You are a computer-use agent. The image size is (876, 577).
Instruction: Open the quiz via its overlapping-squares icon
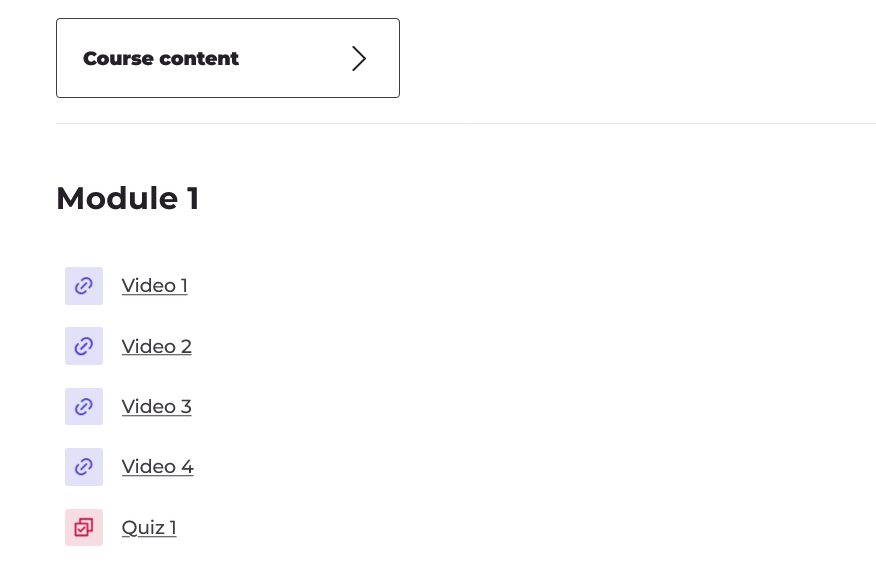[x=84, y=527]
